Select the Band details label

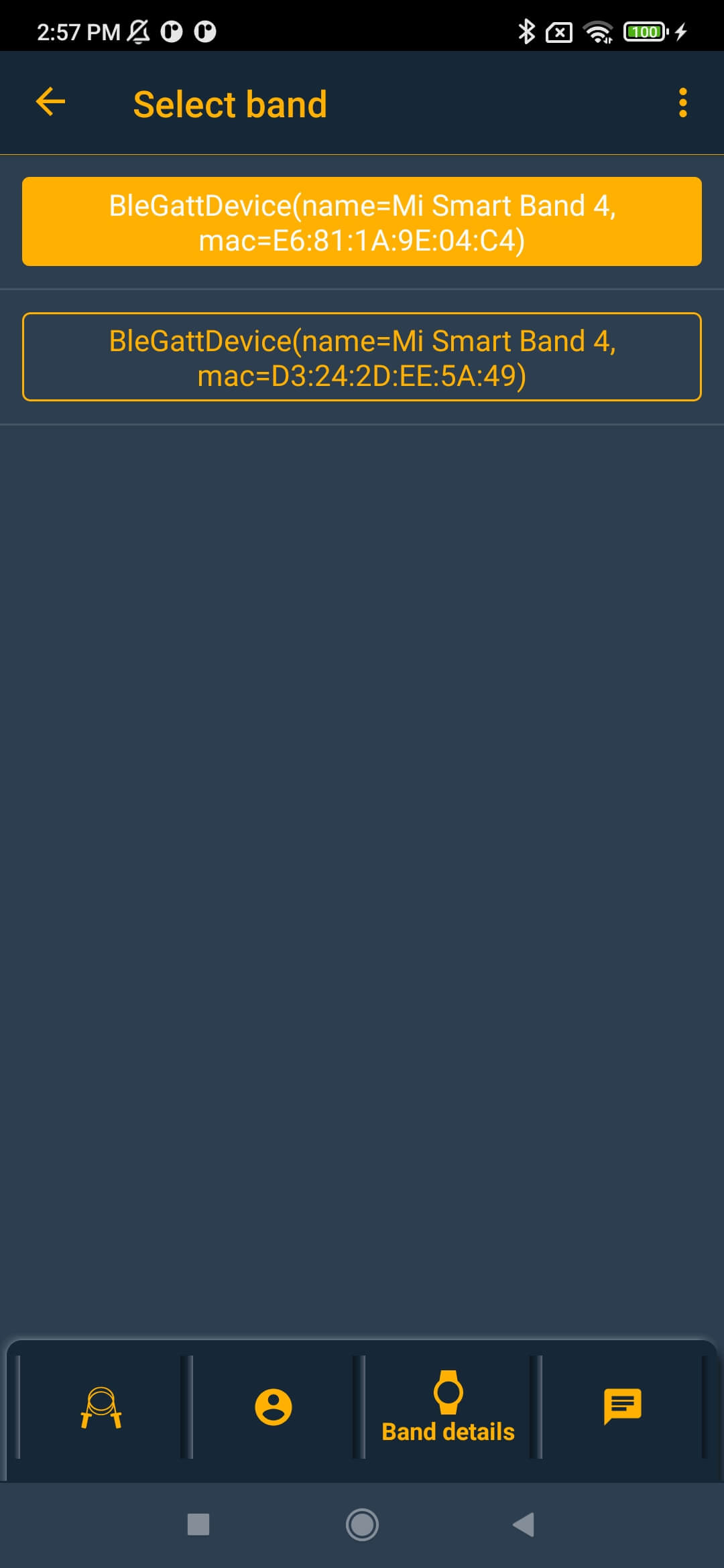(x=448, y=1432)
